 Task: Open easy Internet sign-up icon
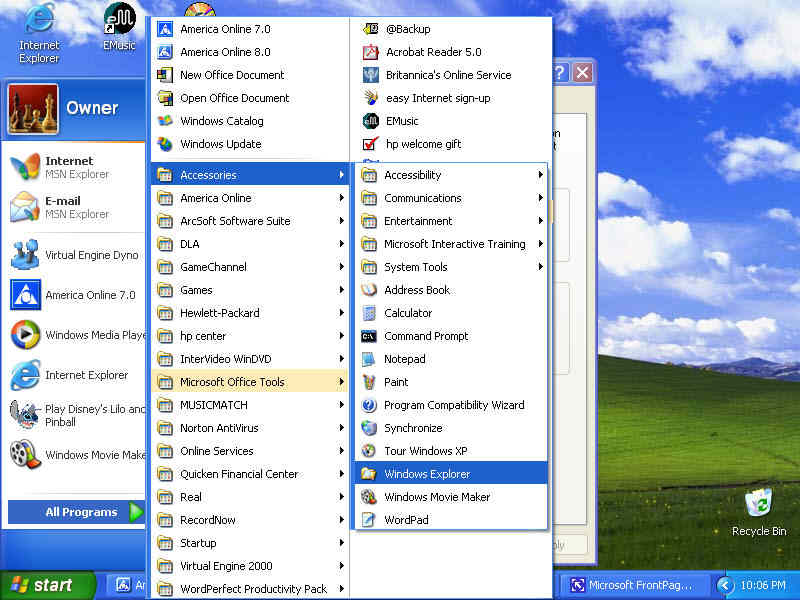point(370,98)
